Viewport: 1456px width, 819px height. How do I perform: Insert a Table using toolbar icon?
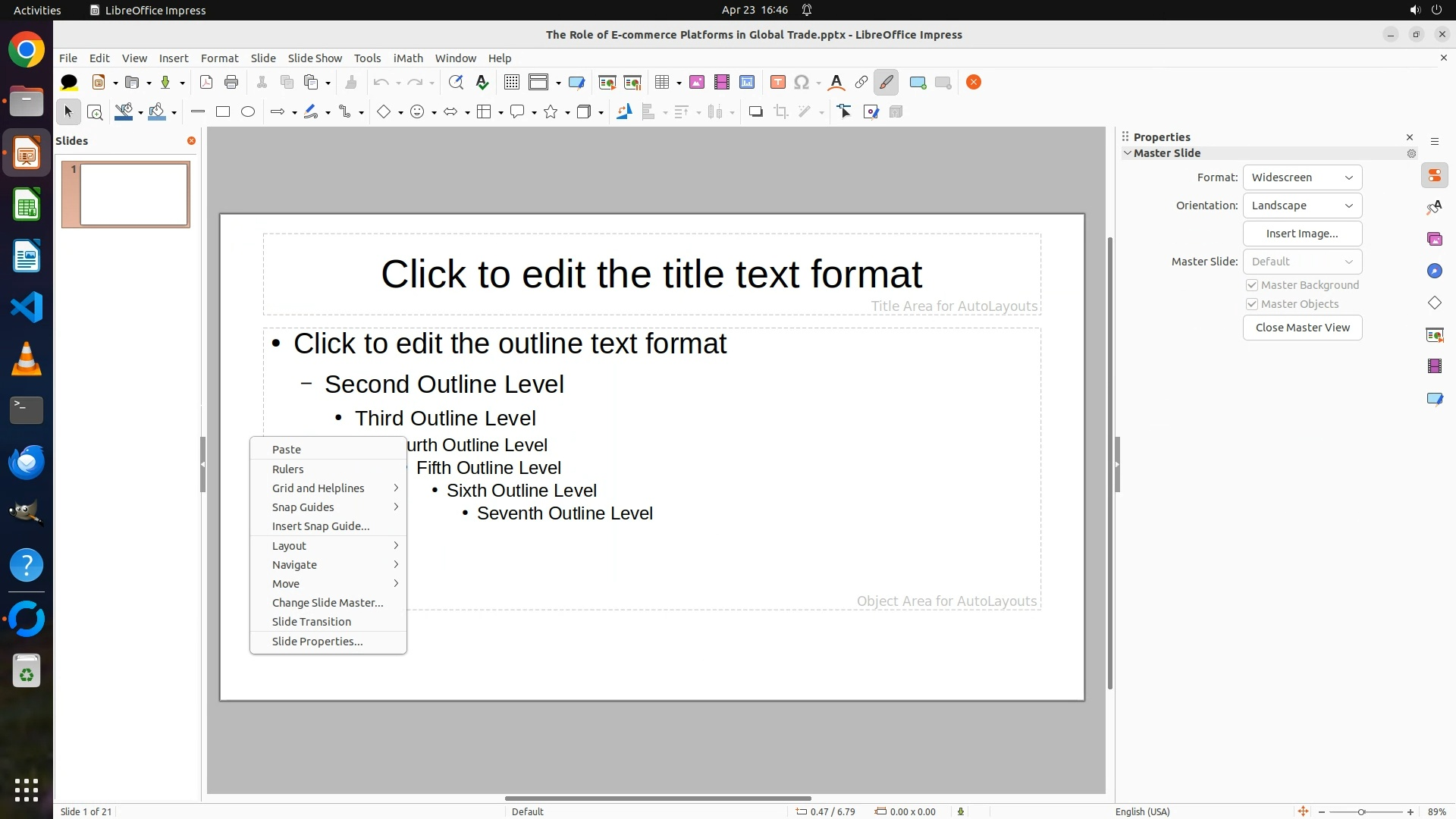[x=662, y=83]
